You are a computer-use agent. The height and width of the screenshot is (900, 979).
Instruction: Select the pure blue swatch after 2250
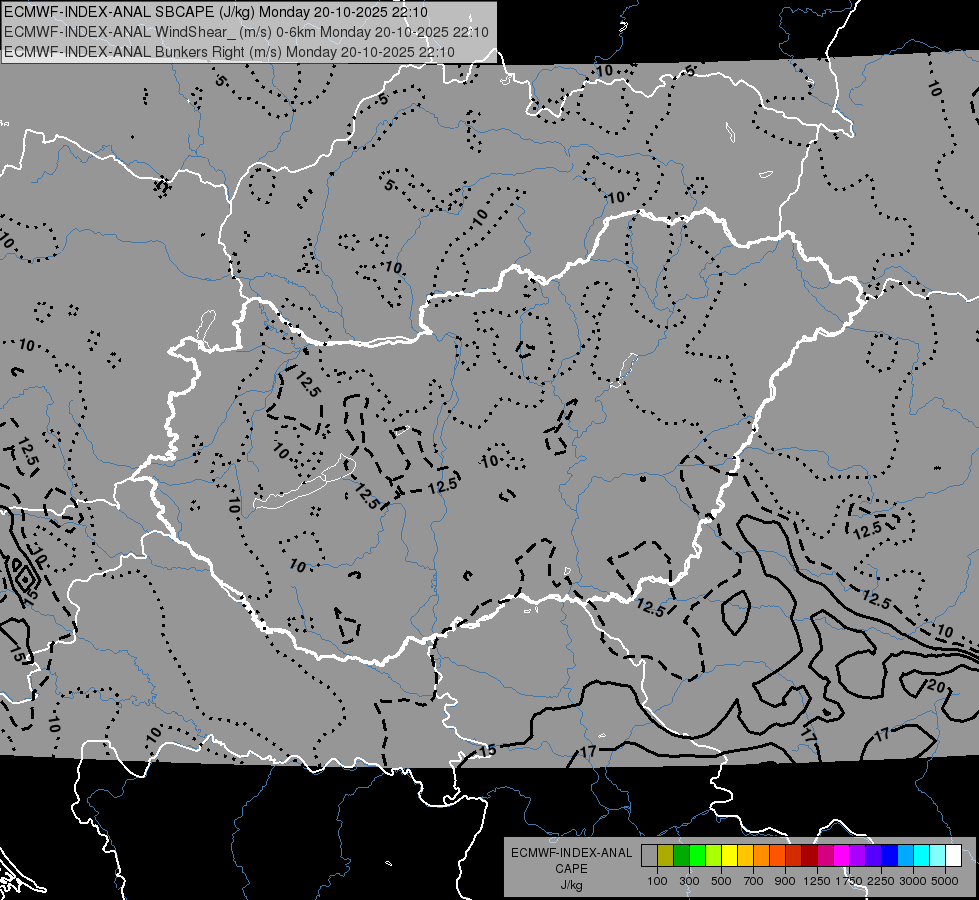(890, 855)
